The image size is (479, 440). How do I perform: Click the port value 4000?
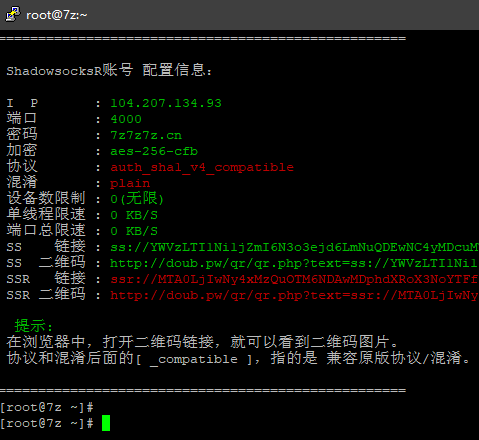(x=126, y=119)
